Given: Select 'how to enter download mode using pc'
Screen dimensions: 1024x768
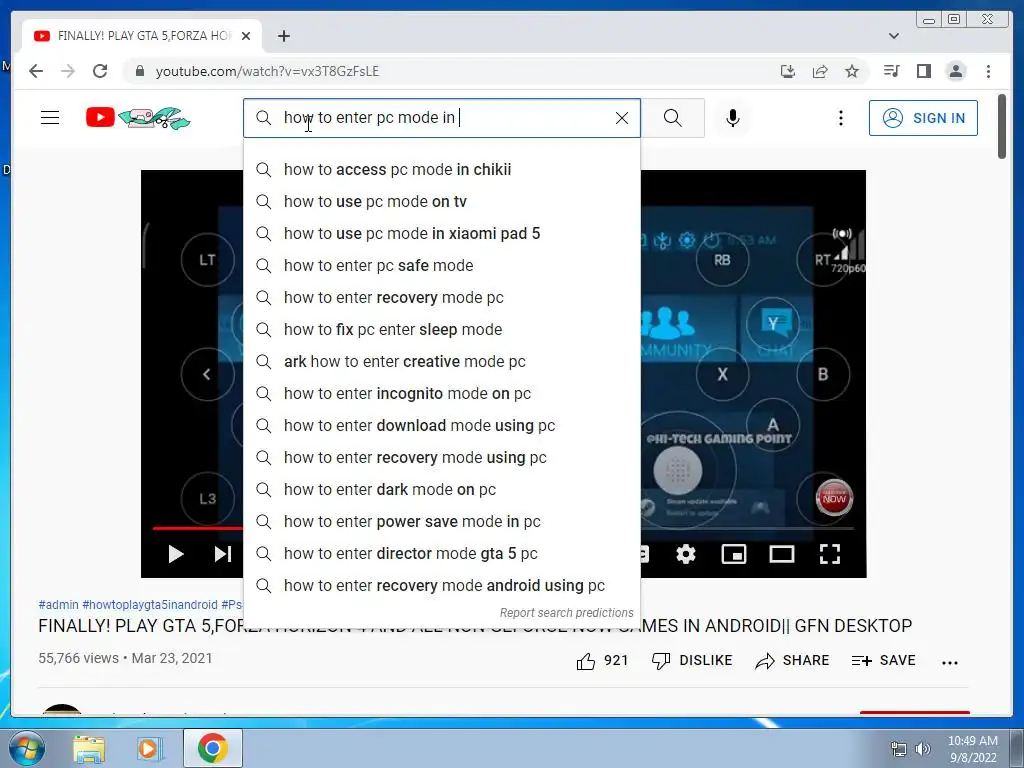Looking at the screenshot, I should 442,426.
